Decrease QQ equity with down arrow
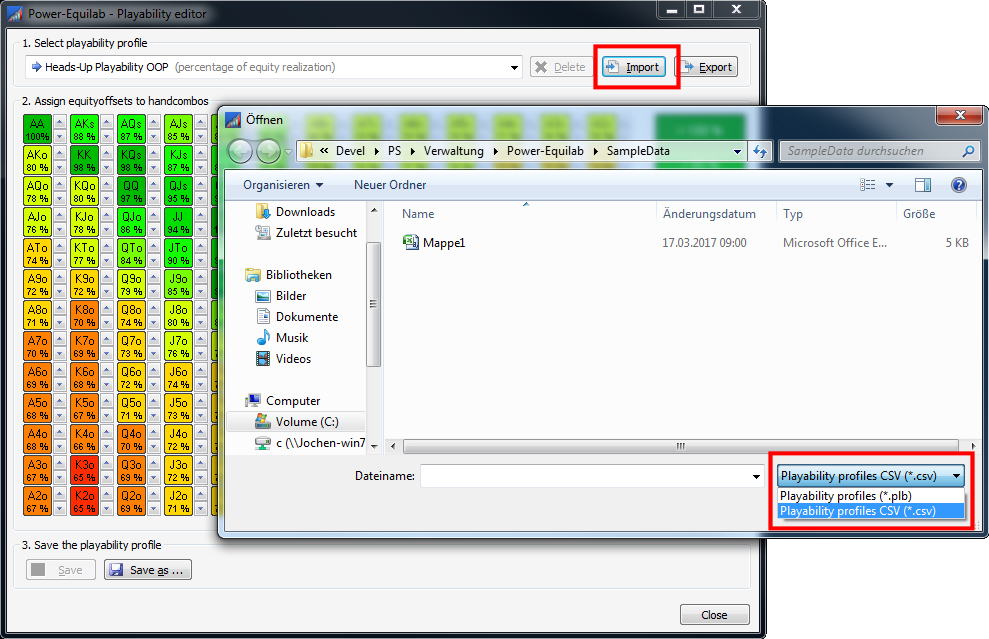 pyautogui.click(x=154, y=199)
